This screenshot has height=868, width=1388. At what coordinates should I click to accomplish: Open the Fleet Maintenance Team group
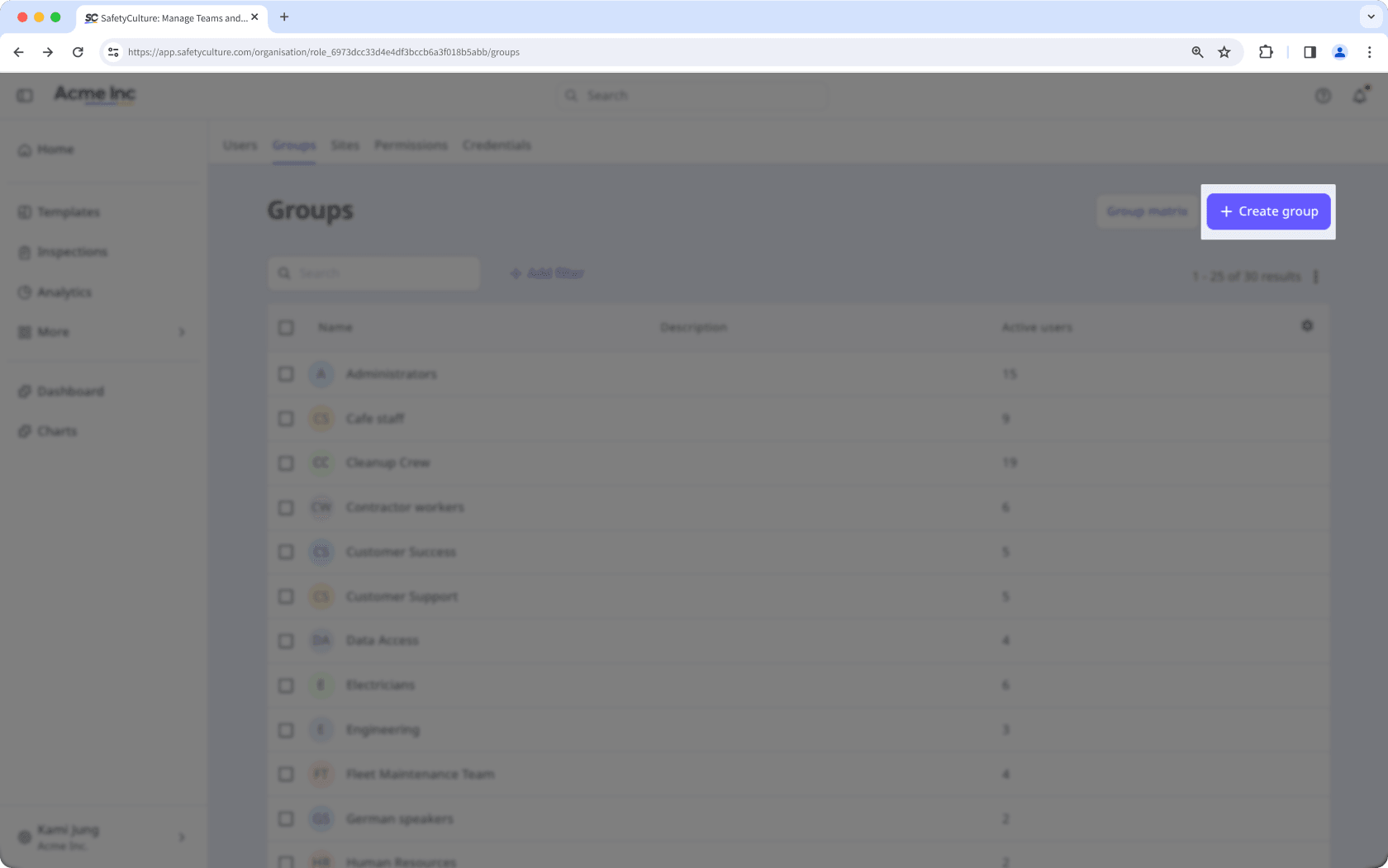click(x=420, y=775)
